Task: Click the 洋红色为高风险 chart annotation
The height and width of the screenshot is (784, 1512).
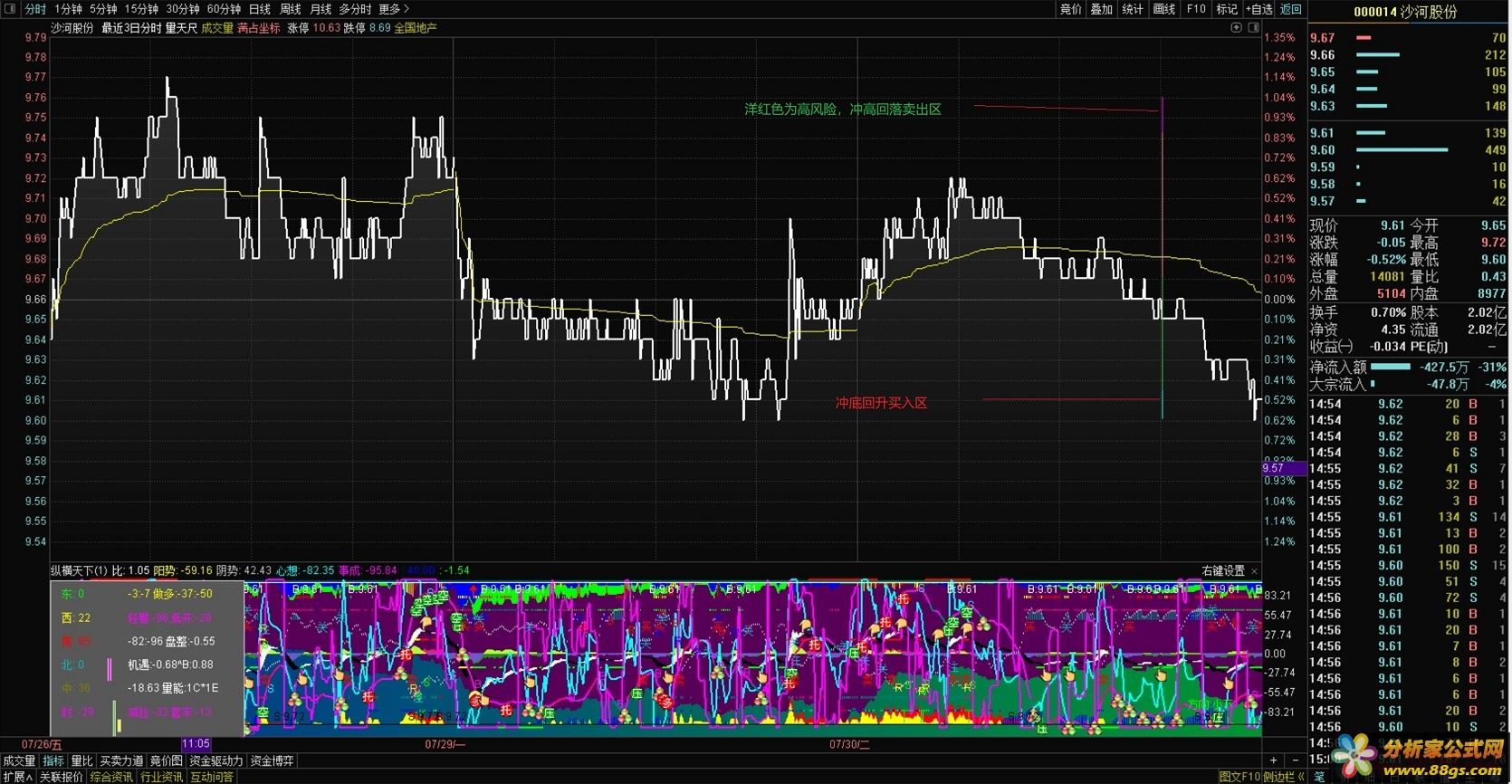Action: point(843,110)
